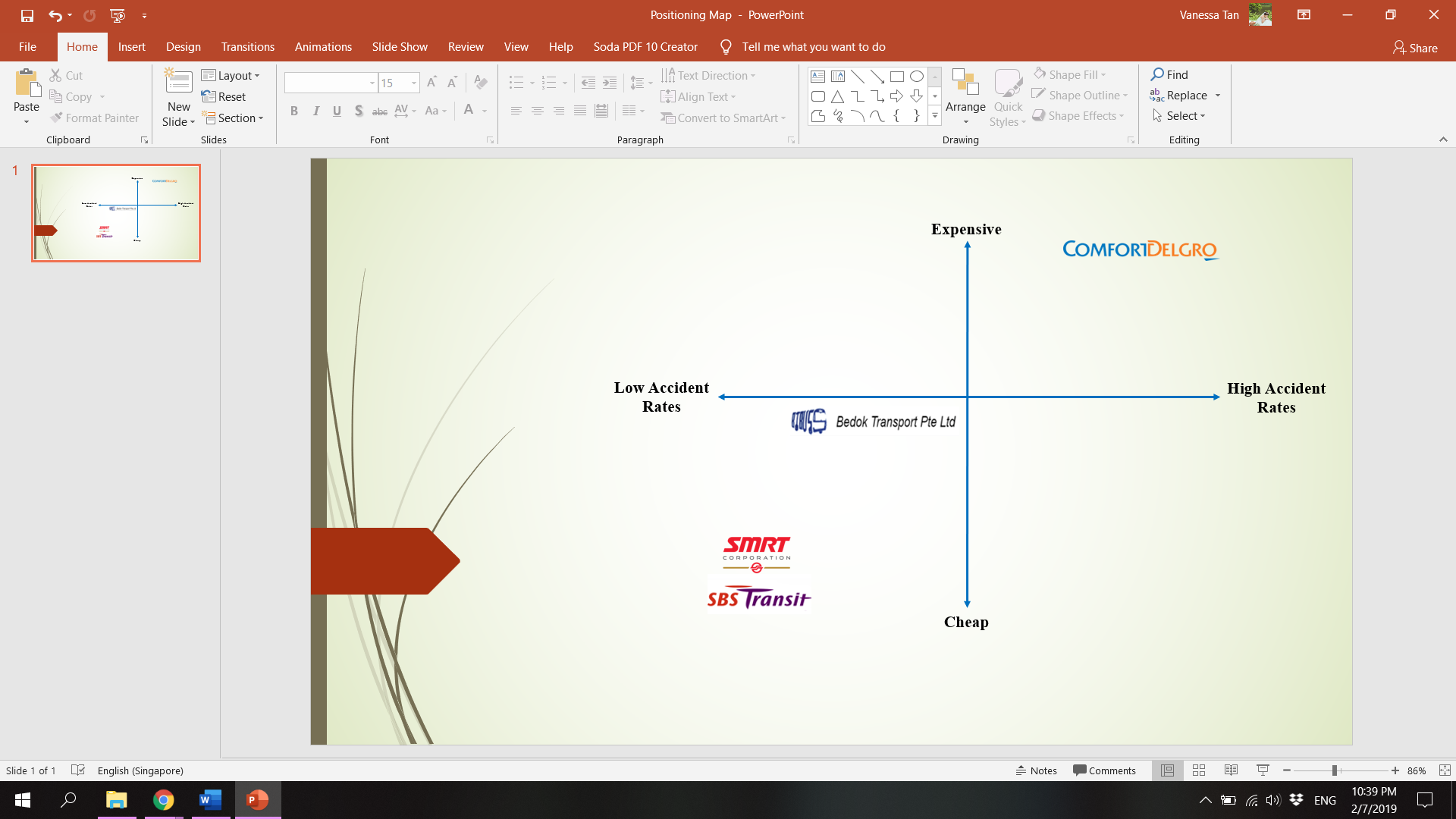Open the Layout dropdown
The width and height of the screenshot is (1456, 819).
coord(231,76)
